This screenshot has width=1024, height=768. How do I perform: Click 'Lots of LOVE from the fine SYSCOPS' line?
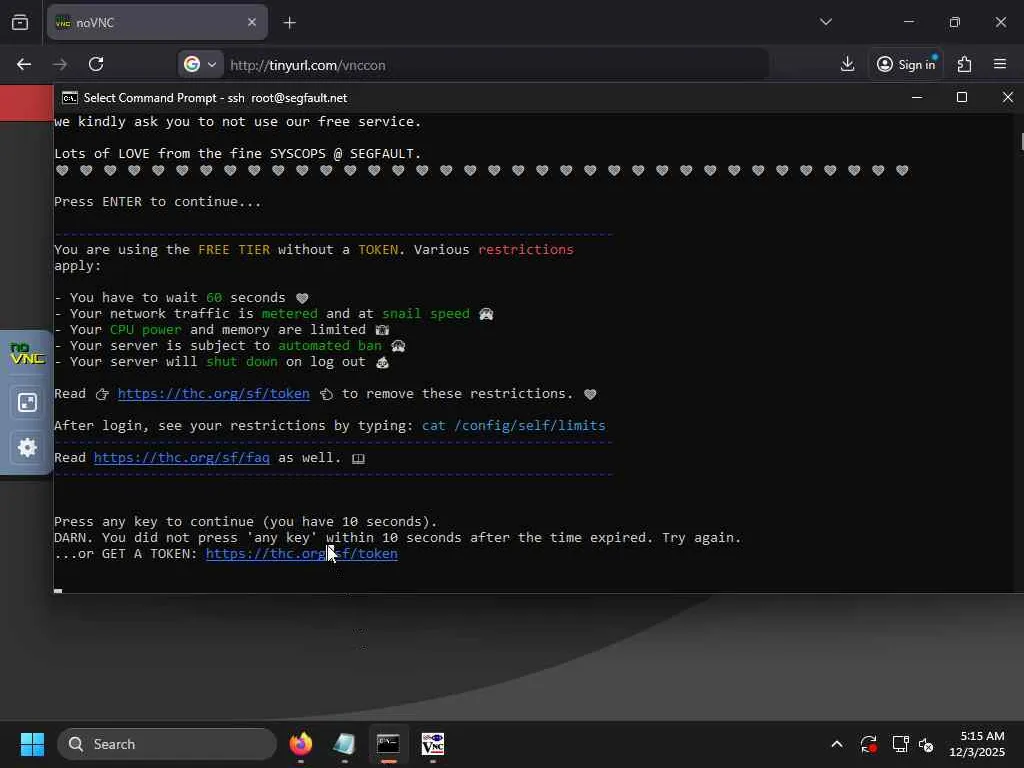238,153
